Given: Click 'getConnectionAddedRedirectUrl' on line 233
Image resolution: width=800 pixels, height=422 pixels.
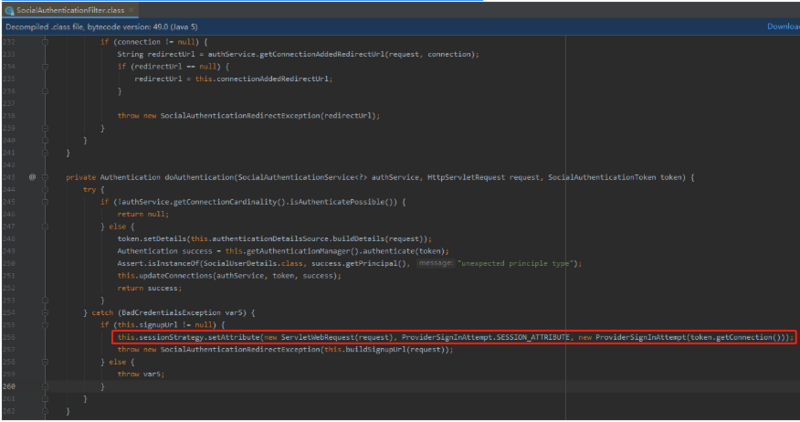Looking at the screenshot, I should pyautogui.click(x=322, y=54).
